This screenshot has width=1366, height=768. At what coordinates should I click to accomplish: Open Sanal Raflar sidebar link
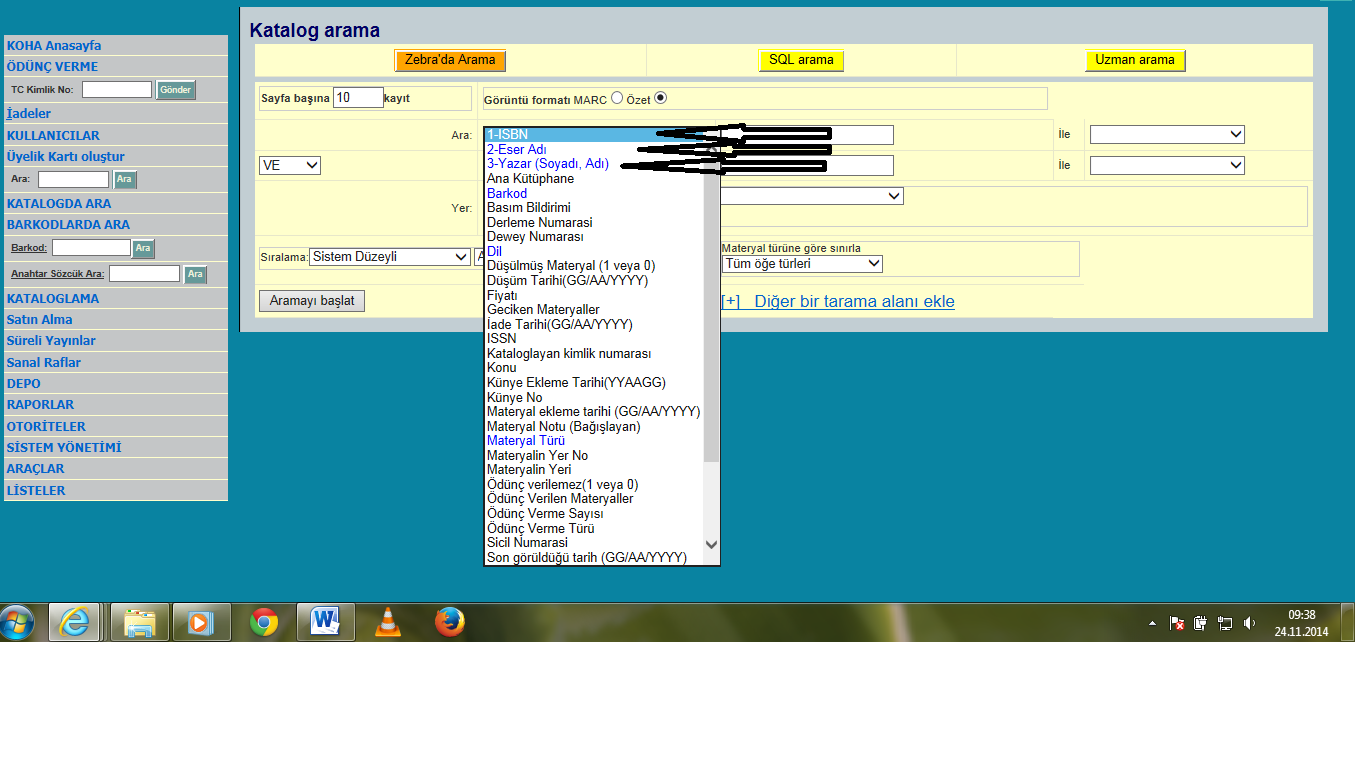tap(44, 362)
